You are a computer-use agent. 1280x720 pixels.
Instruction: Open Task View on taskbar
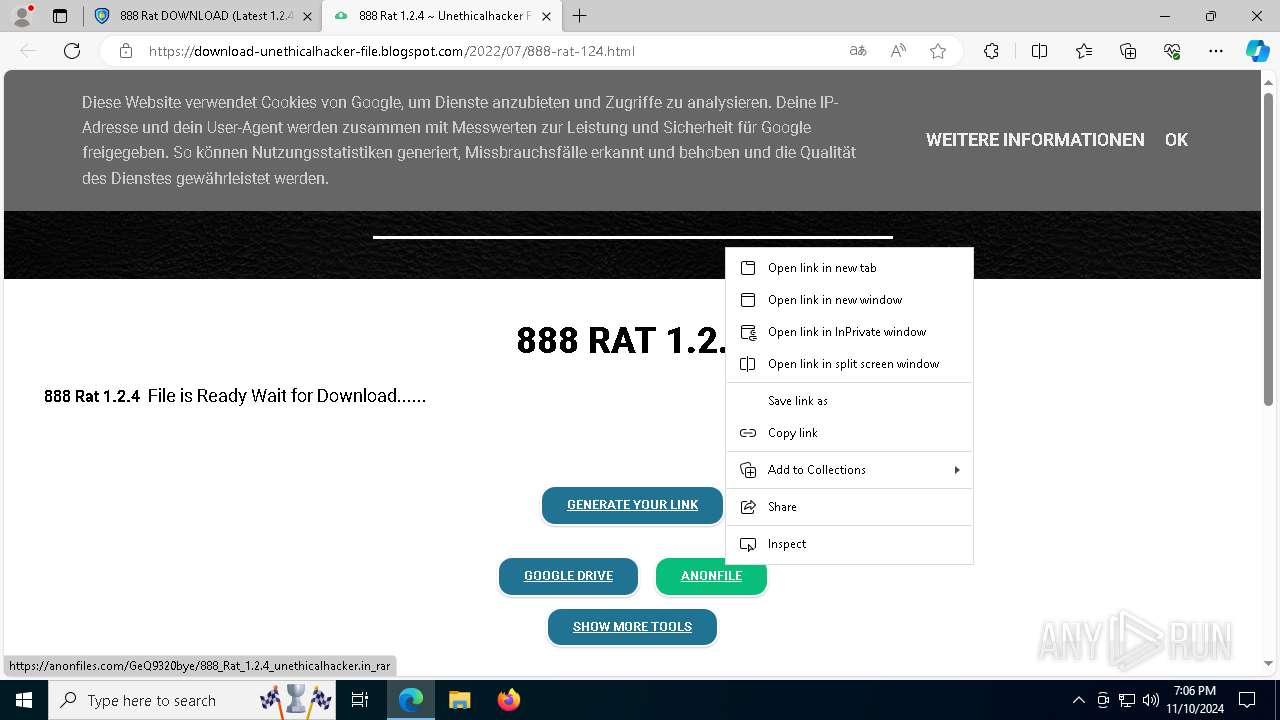pos(361,700)
